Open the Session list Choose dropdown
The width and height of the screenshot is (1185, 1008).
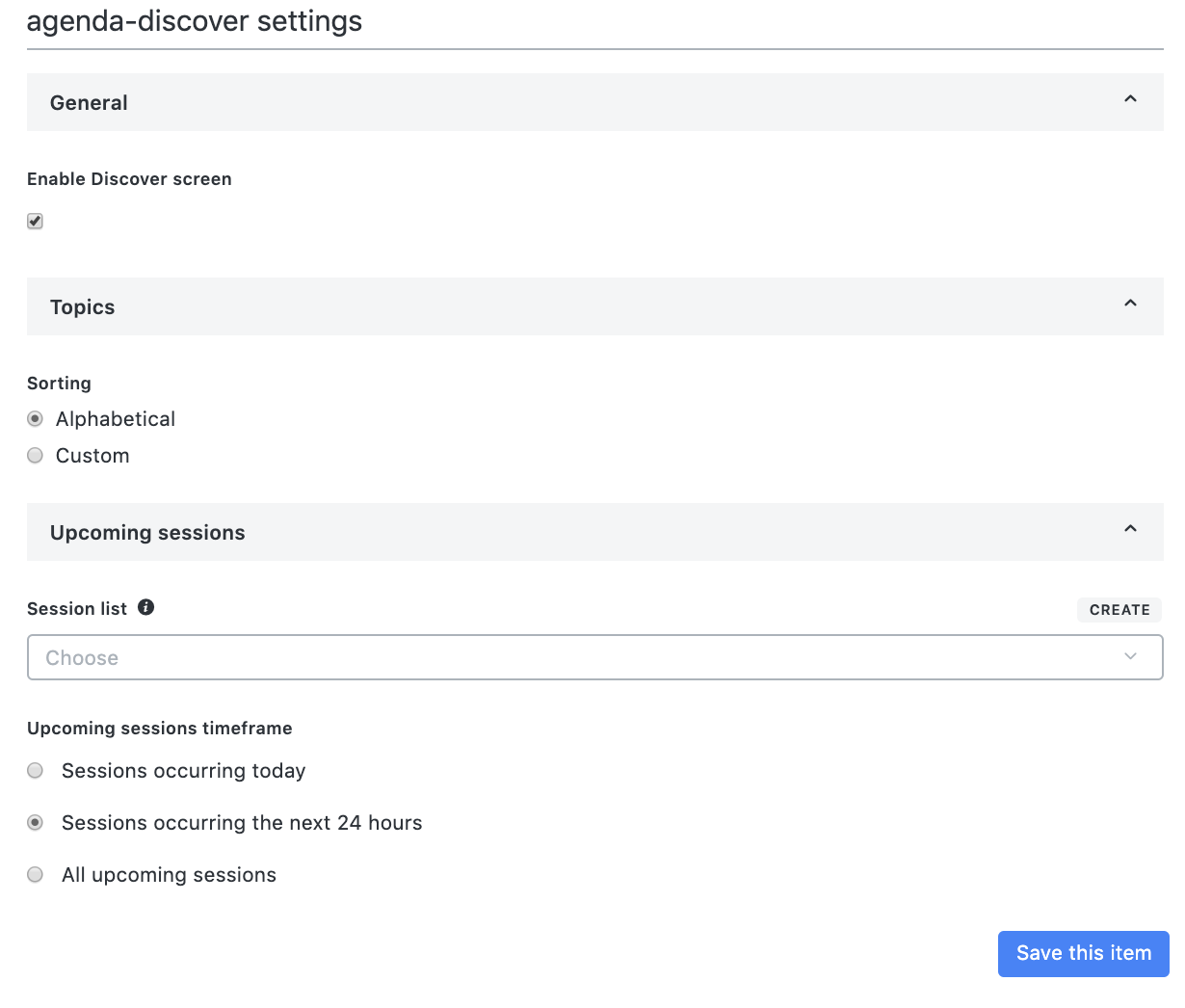click(x=595, y=657)
